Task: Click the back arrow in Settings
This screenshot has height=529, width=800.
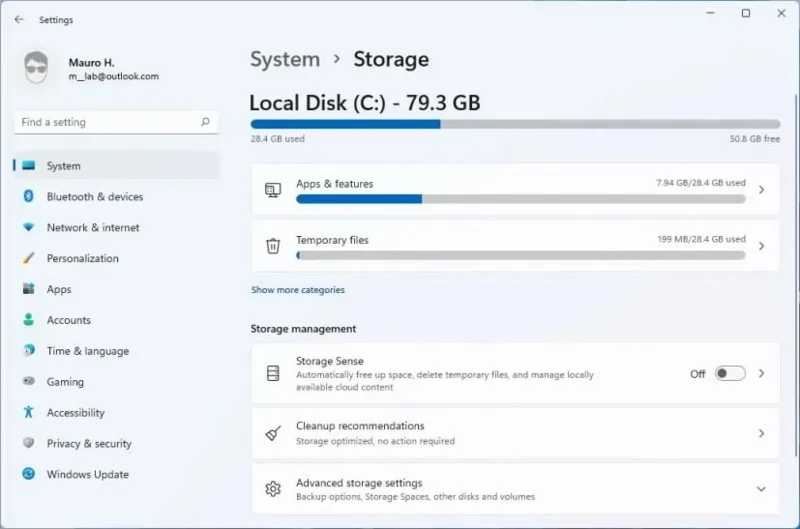Action: 19,19
